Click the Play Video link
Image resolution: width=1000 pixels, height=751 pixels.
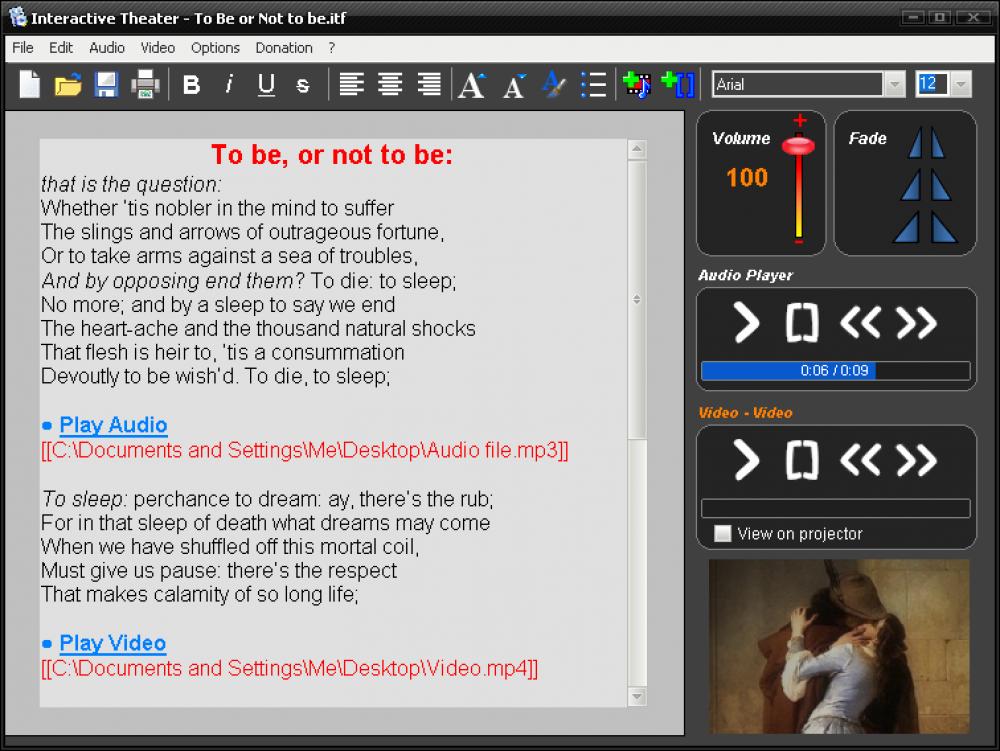tap(113, 643)
